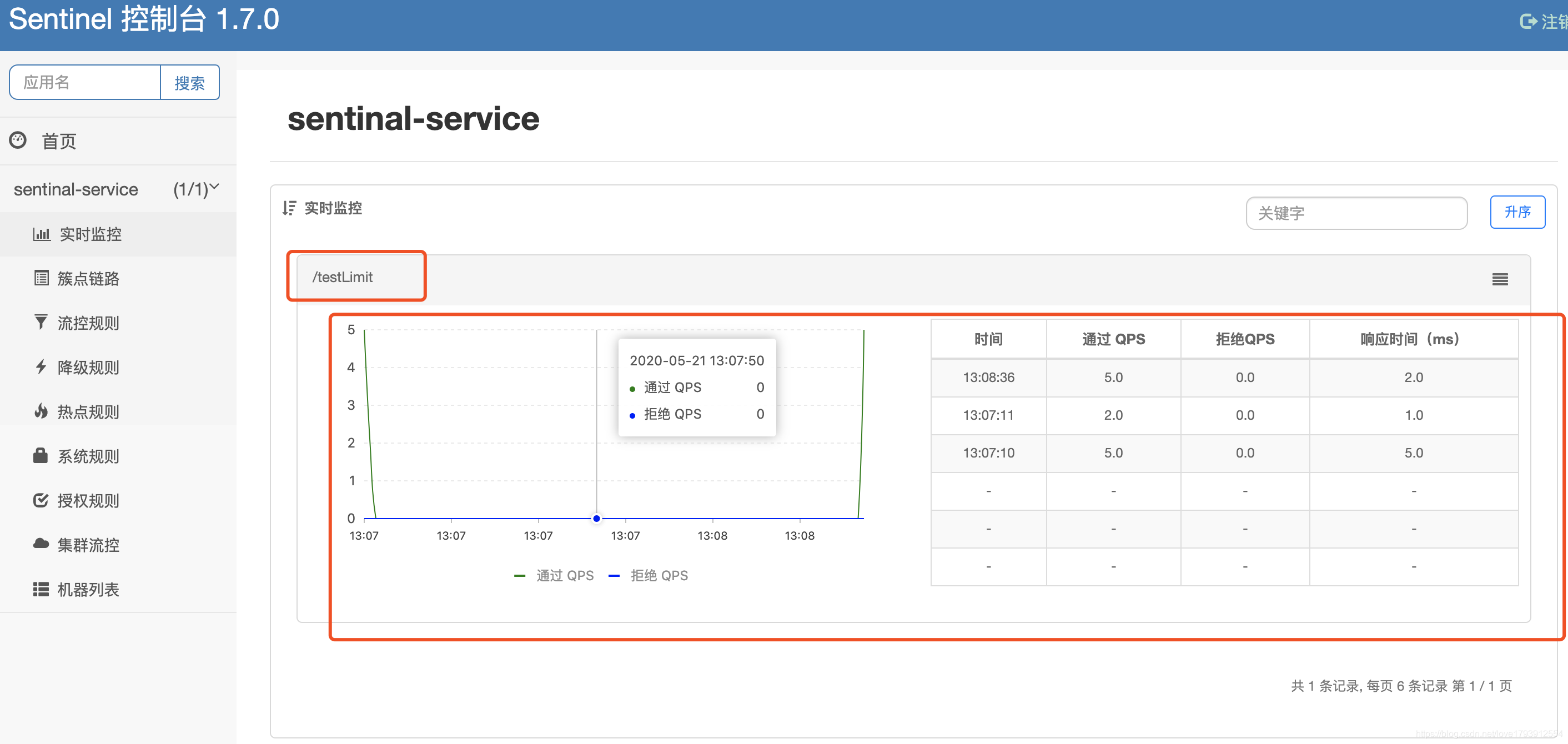The width and height of the screenshot is (1568, 744).
Task: Click table cell 13:07:10
Action: [x=988, y=453]
